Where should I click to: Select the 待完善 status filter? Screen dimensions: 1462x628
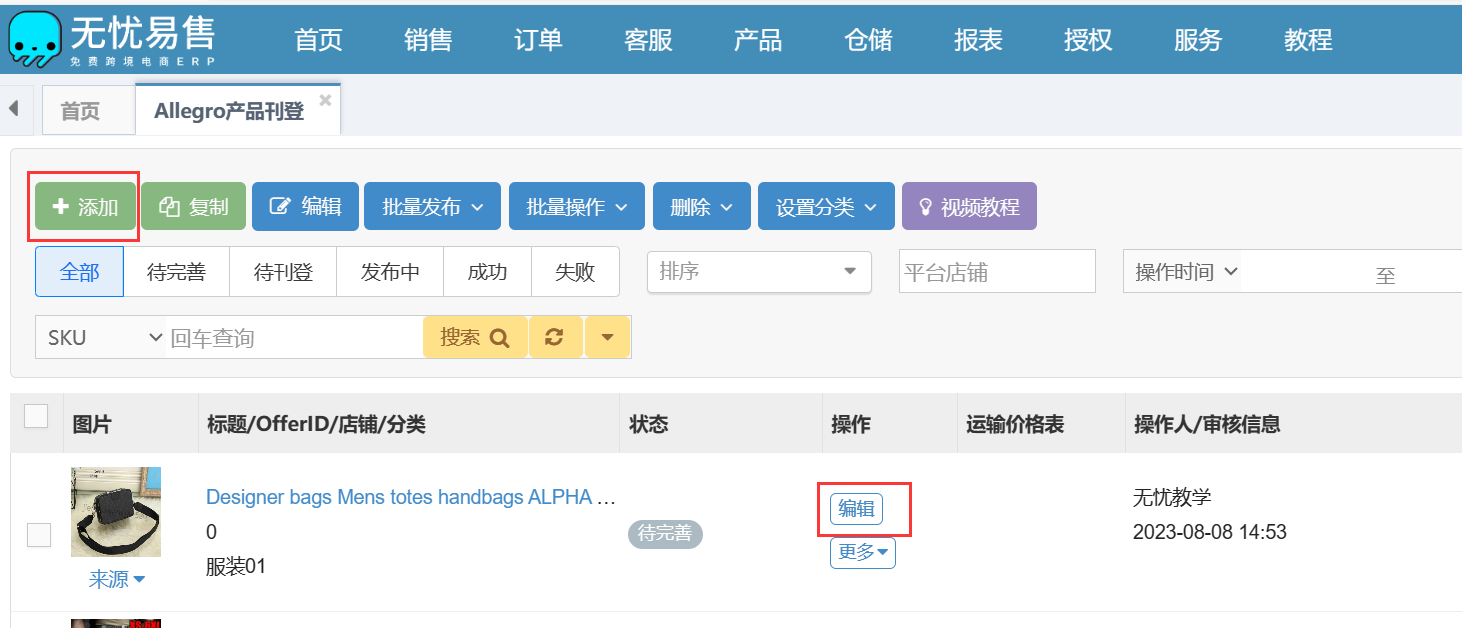click(x=176, y=272)
